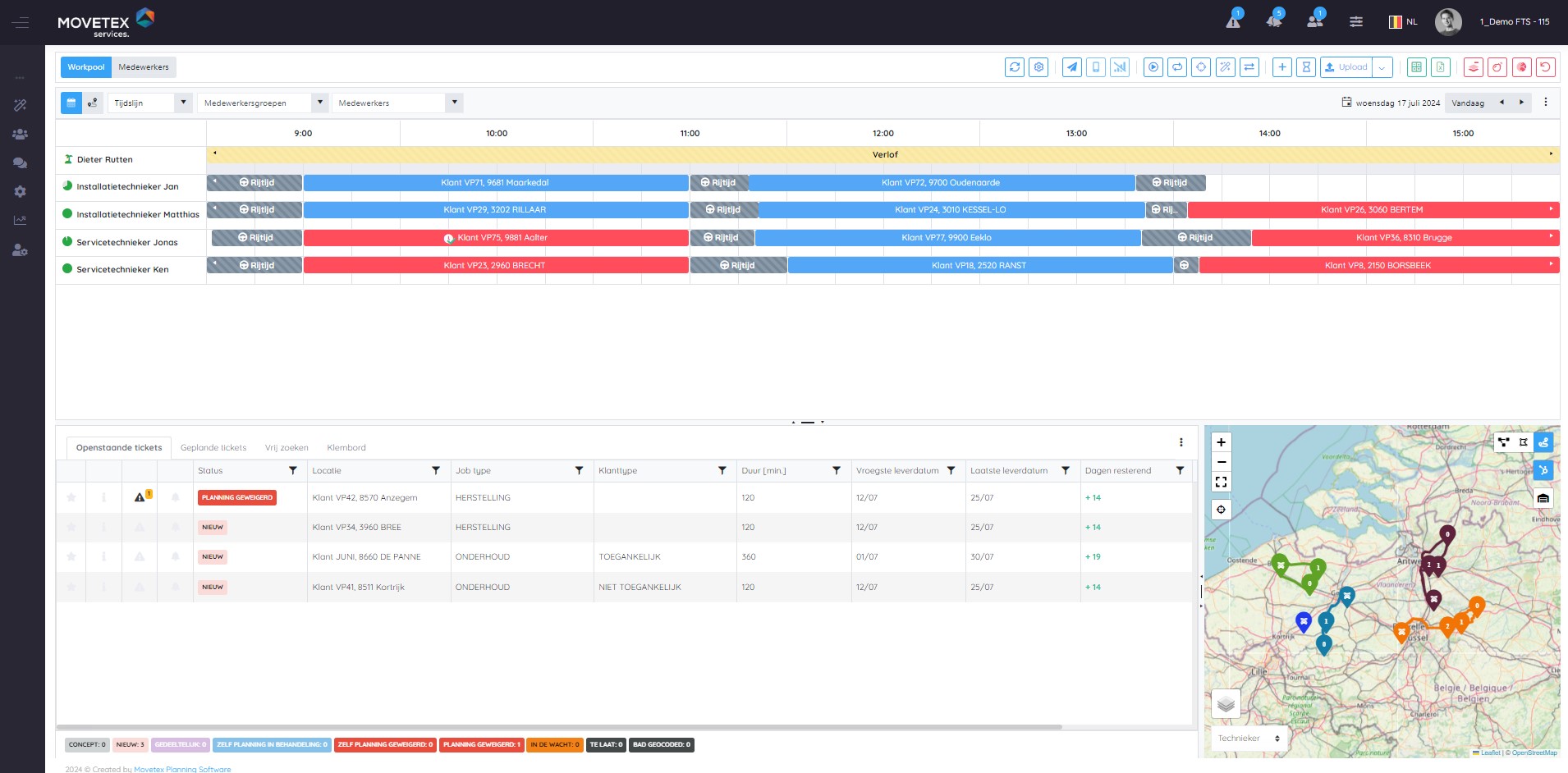Open the sliders settings icon in header
The height and width of the screenshot is (773, 1568).
click(x=1356, y=22)
